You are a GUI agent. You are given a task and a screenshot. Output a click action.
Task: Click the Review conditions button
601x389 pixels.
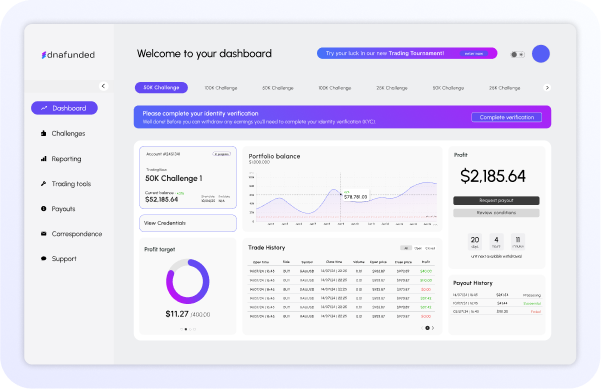pyautogui.click(x=496, y=213)
